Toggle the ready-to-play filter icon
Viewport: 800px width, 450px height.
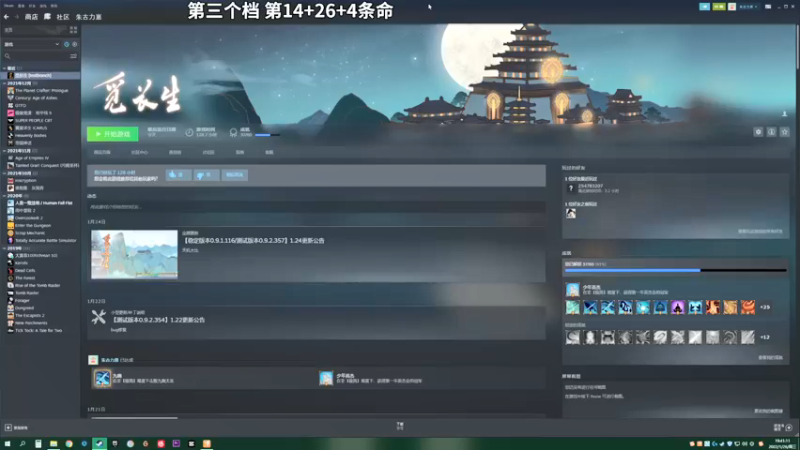(74, 44)
